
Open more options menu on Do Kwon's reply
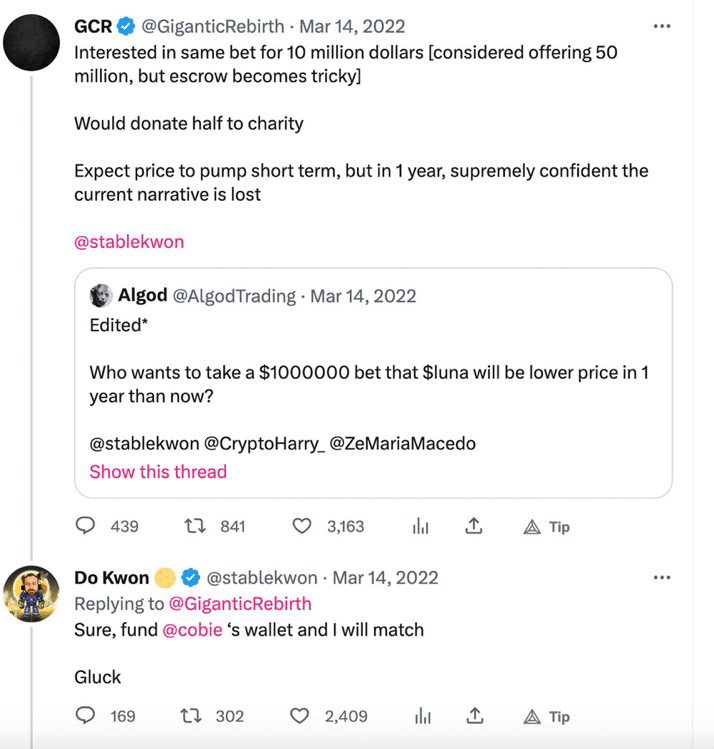661,577
